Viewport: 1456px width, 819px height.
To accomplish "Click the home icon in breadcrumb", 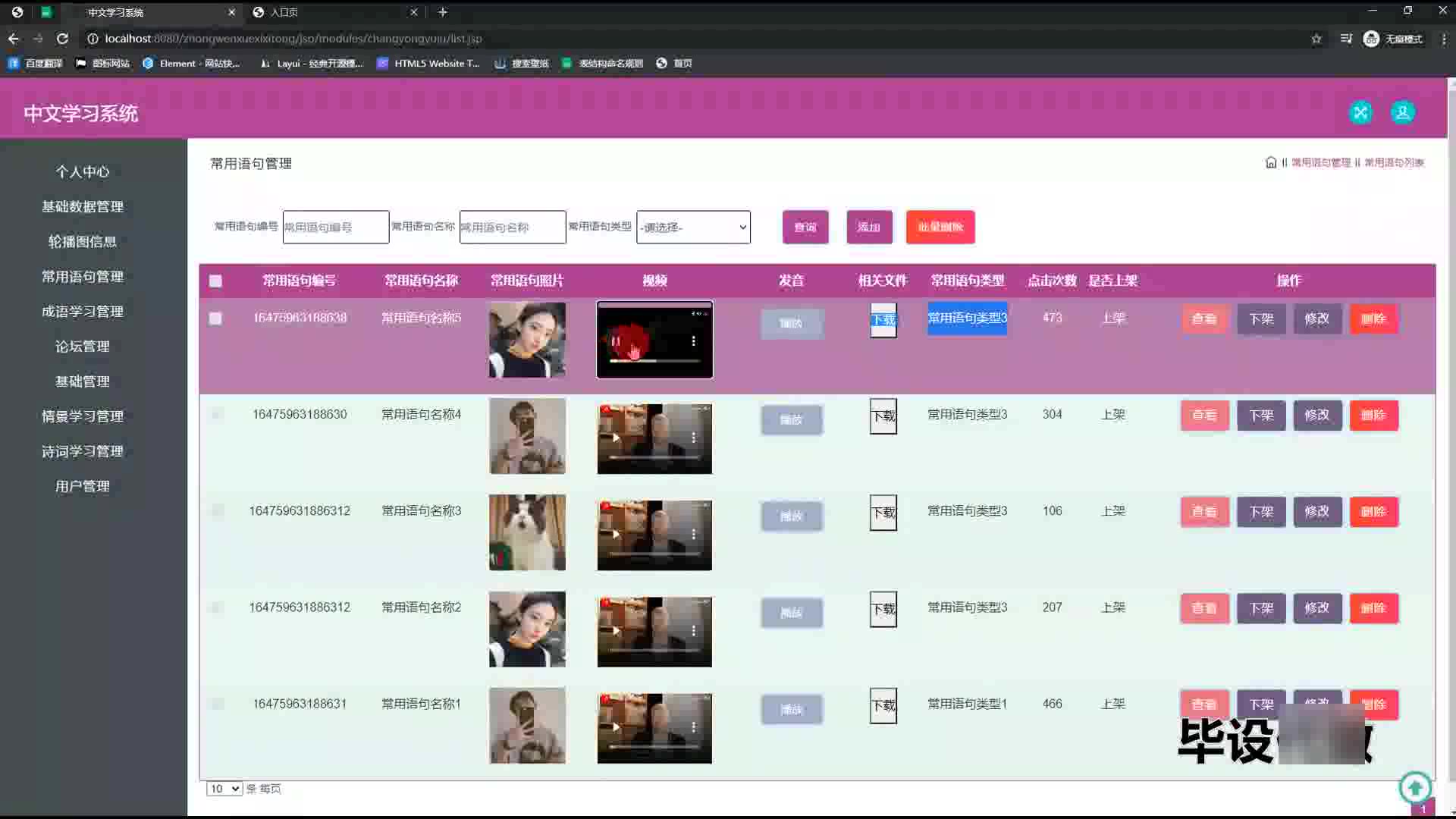I will coord(1271,162).
